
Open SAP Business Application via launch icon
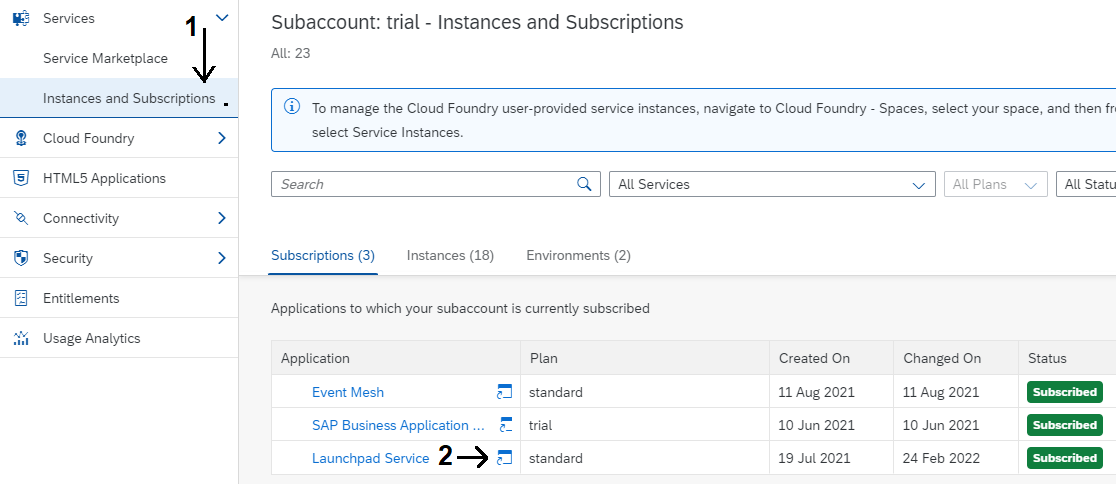pyautogui.click(x=506, y=425)
